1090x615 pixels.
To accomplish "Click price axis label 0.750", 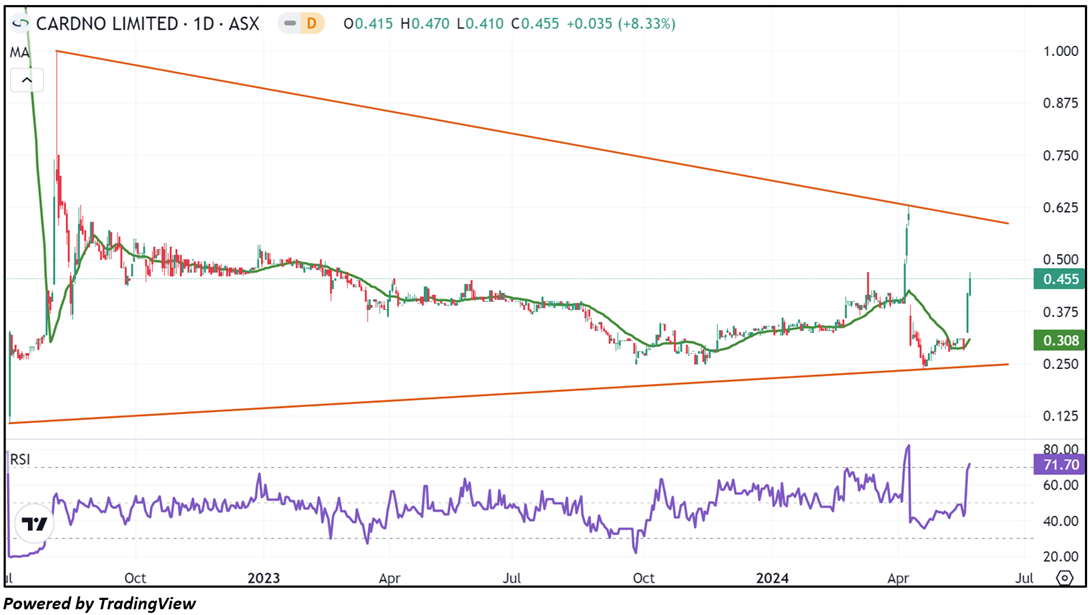I will 1061,155.
